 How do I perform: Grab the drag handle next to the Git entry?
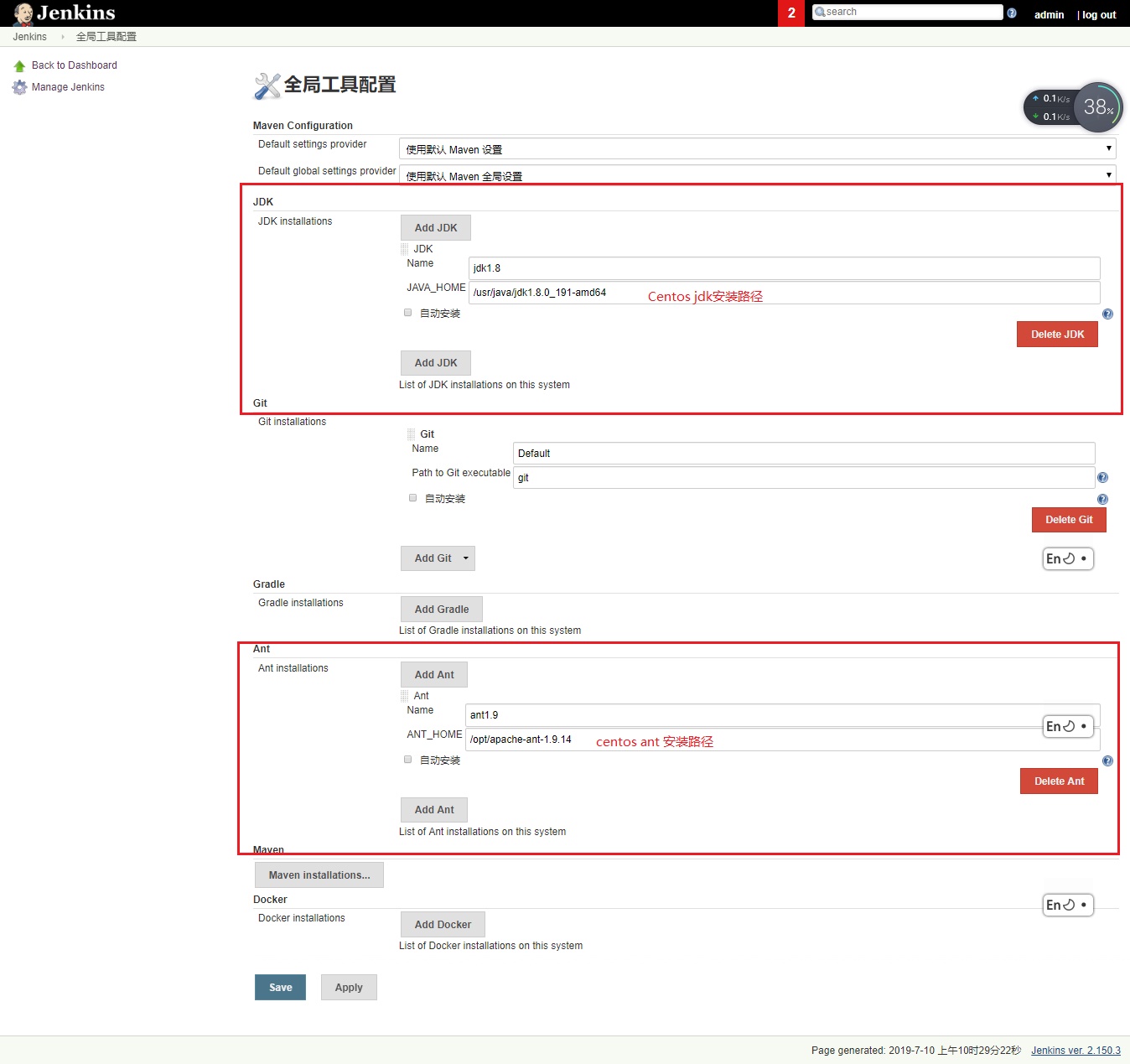pyautogui.click(x=411, y=434)
